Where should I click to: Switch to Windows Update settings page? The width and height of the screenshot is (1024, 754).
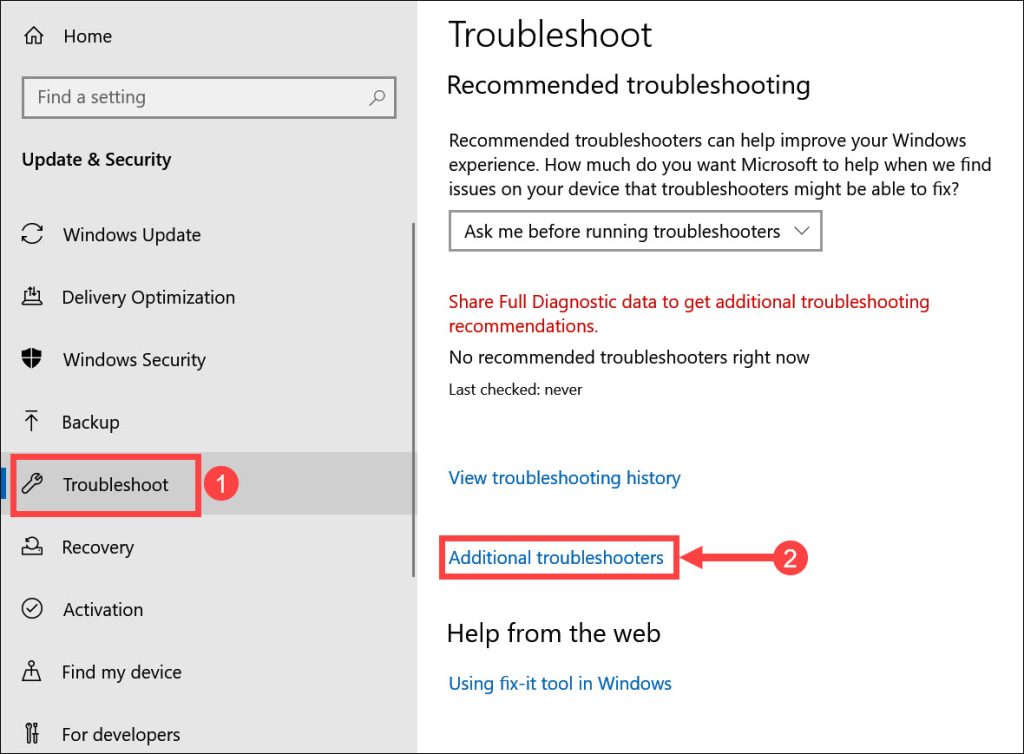[130, 235]
